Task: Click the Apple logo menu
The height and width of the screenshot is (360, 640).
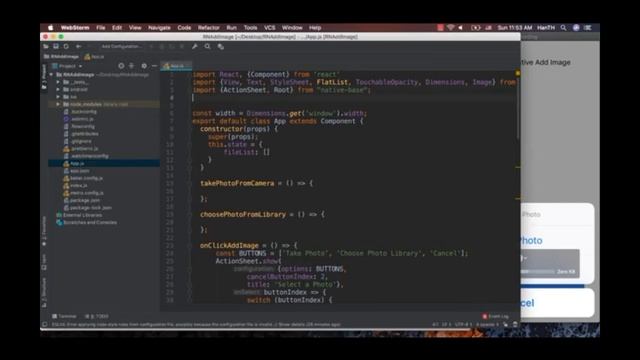Action: (51, 28)
